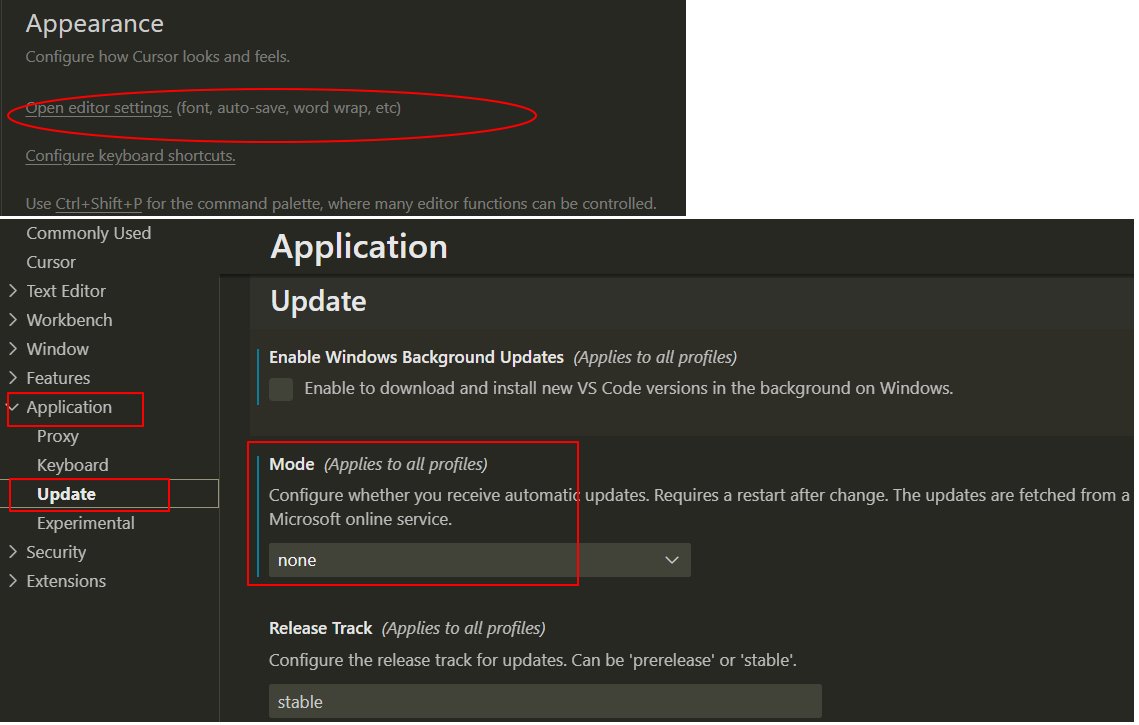Click the Mode setting title
Screen dimensions: 1139x725
[292, 464]
